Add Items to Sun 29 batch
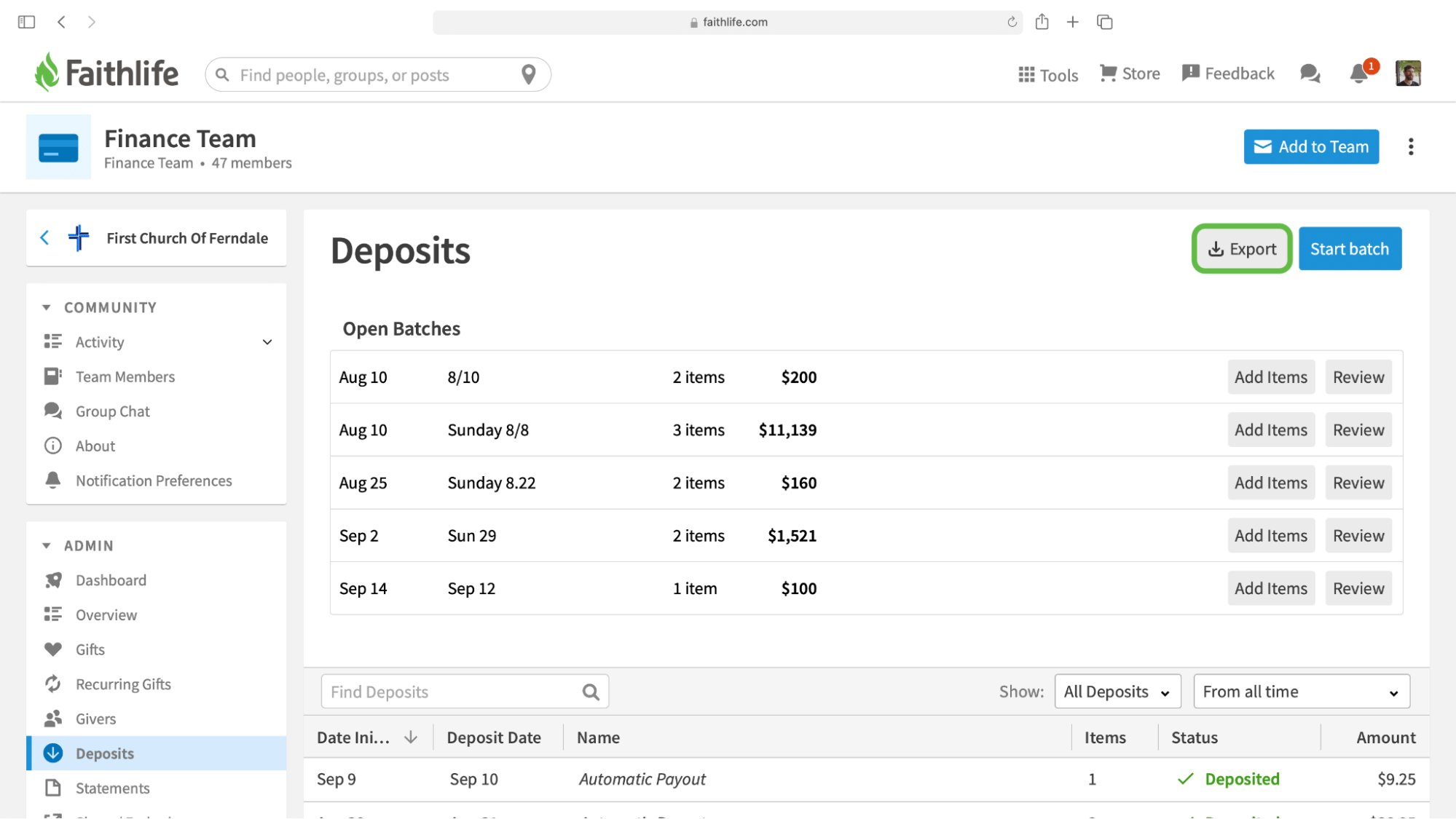The image size is (1456, 819). (1271, 536)
